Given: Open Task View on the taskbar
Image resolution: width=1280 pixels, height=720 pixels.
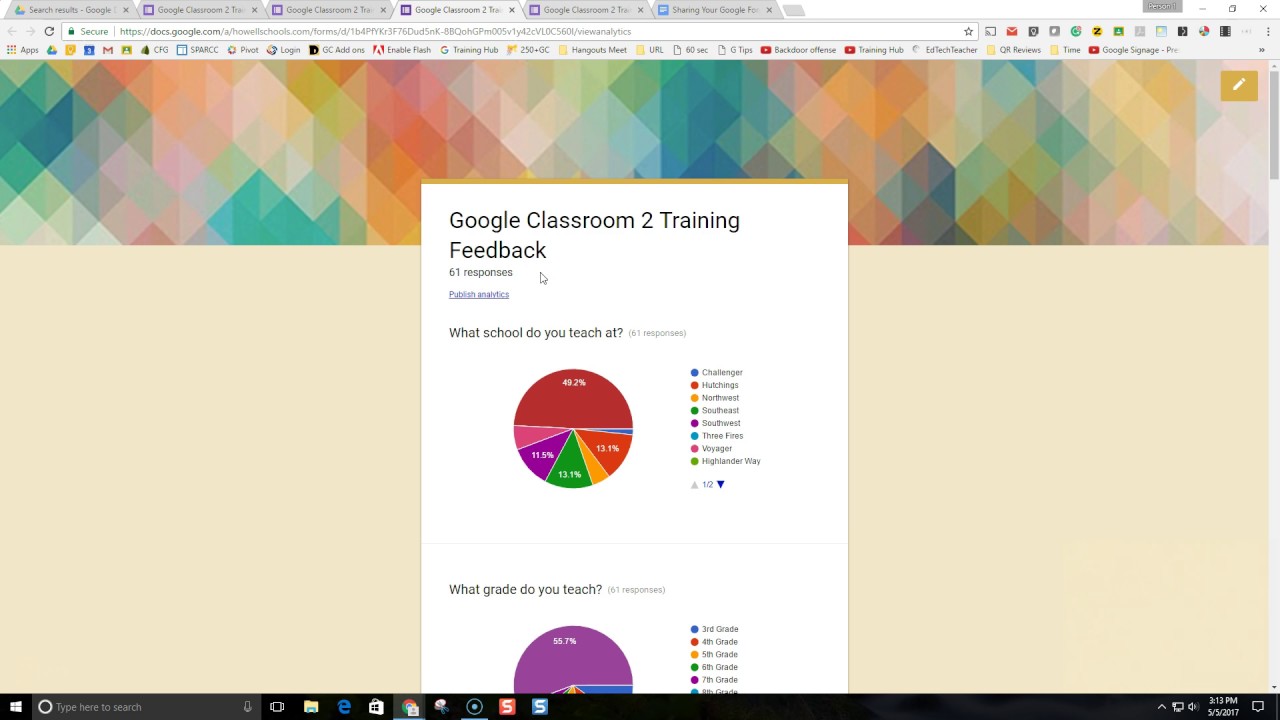Looking at the screenshot, I should [x=277, y=707].
